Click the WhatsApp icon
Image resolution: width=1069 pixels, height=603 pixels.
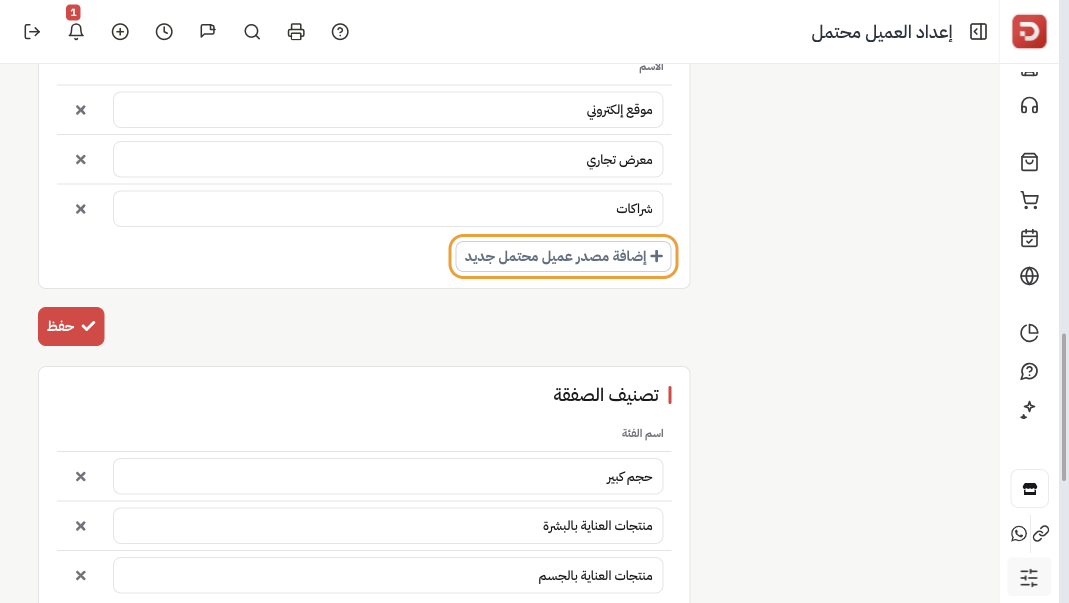tap(1019, 533)
